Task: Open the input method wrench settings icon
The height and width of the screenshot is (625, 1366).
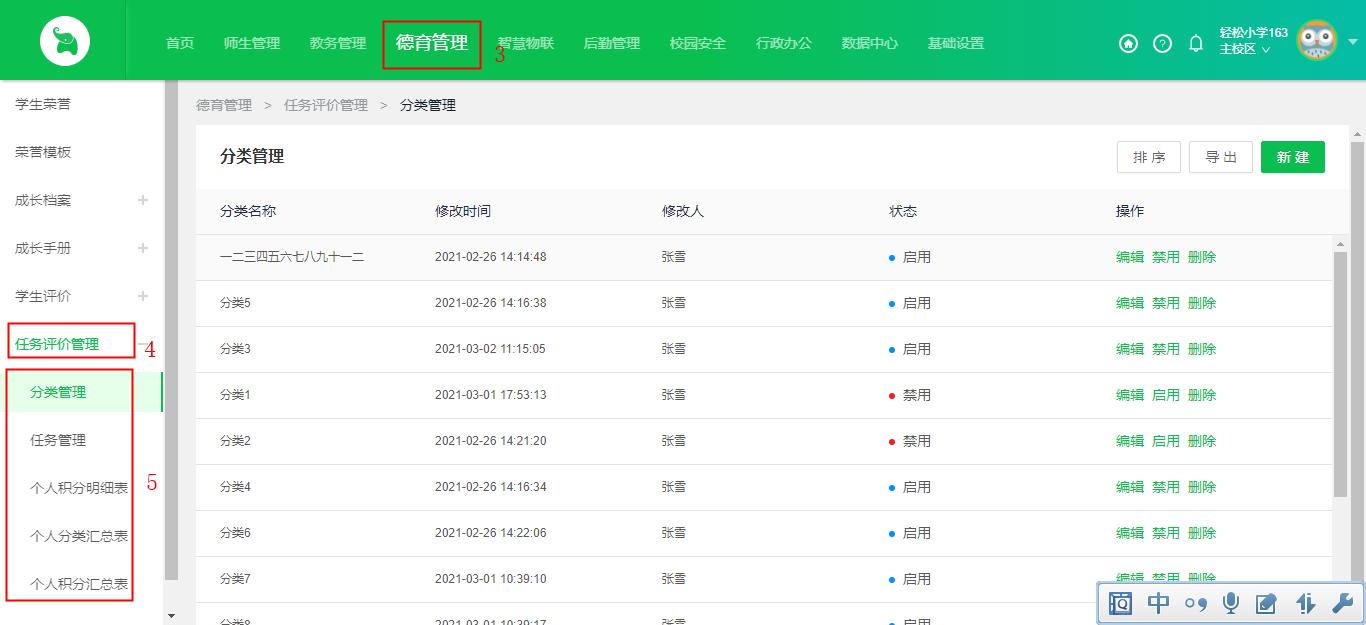Action: (1341, 603)
